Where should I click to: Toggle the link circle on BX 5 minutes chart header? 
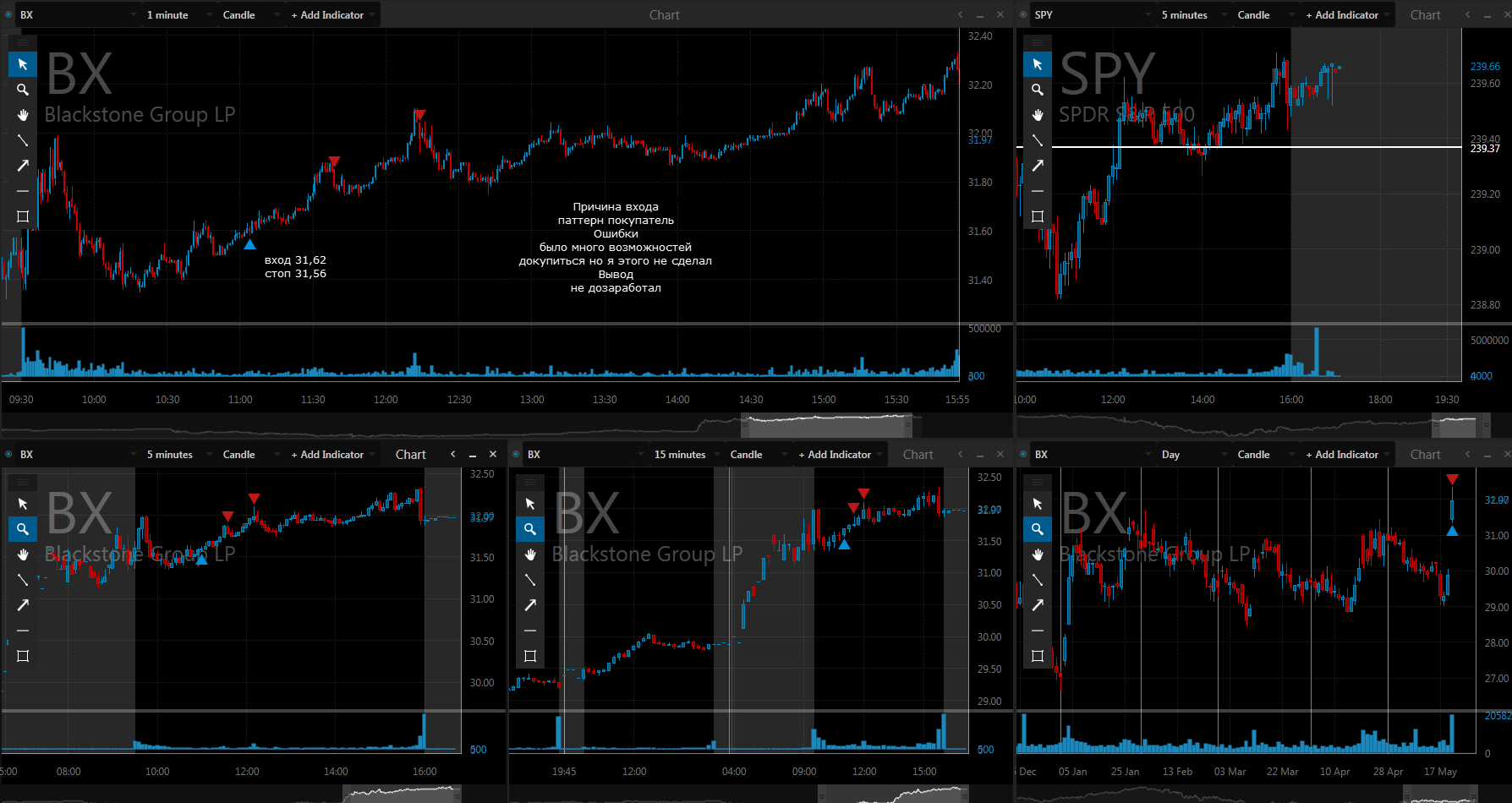(x=8, y=454)
